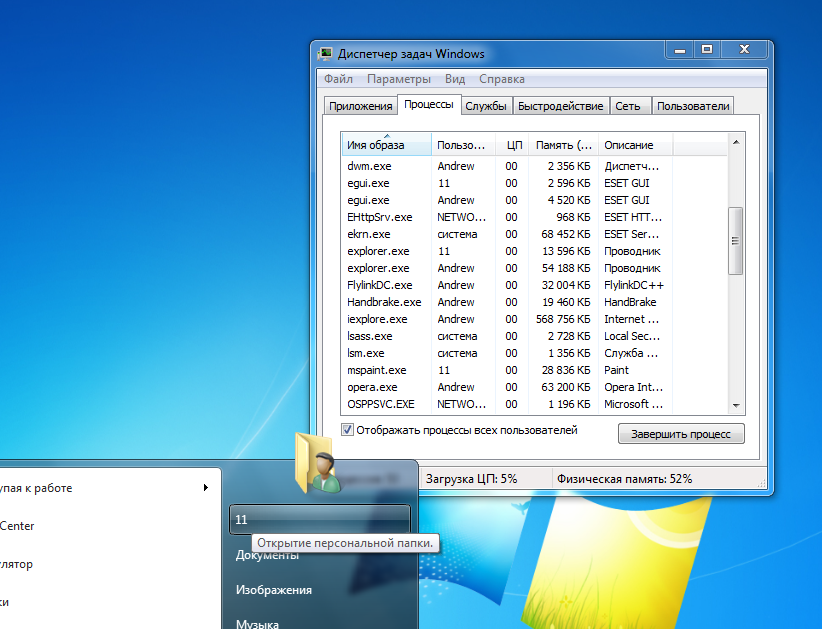This screenshot has width=822, height=629.
Task: Switch to the Службы tab
Action: (x=485, y=106)
